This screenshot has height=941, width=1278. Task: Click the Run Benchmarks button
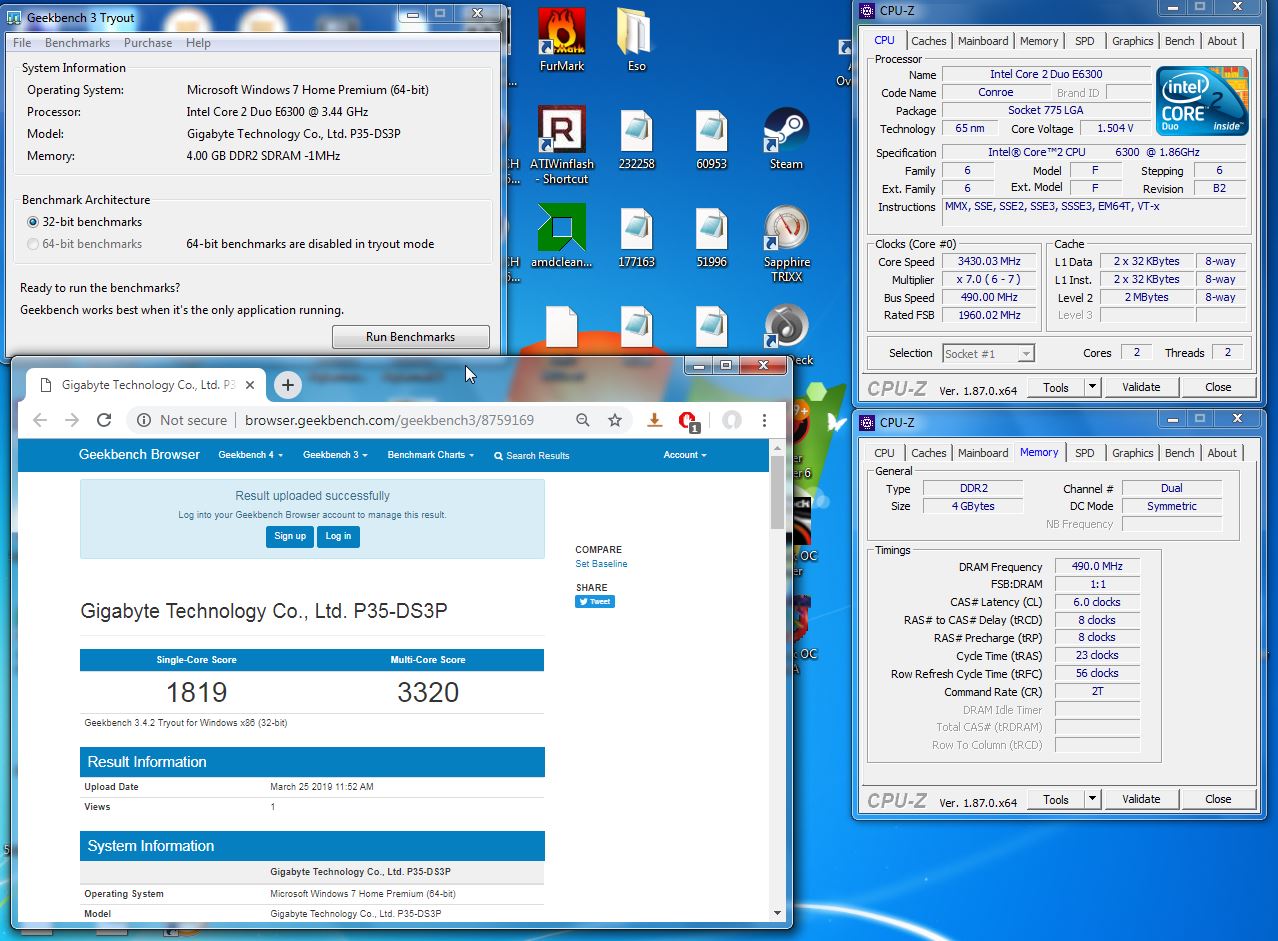(x=410, y=337)
